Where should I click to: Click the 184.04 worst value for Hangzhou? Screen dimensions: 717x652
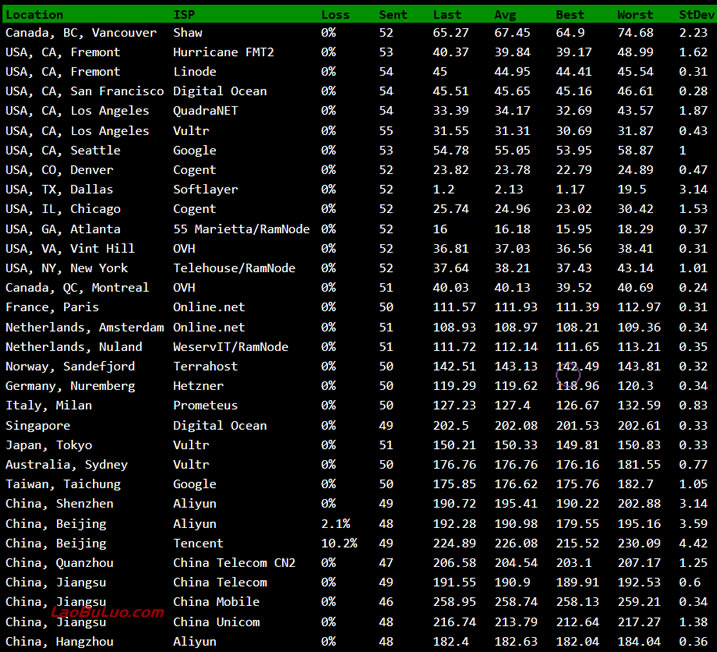[639, 641]
